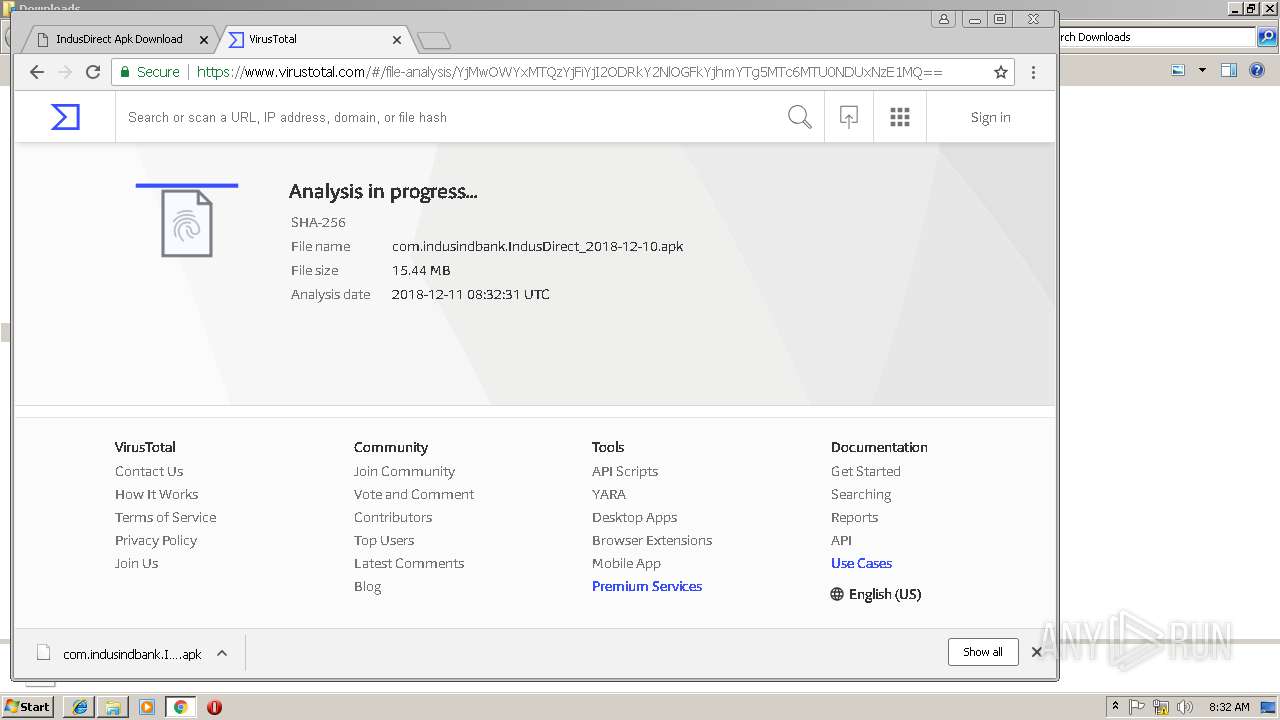Viewport: 1280px width, 720px height.
Task: Open the file explorer taskbar icon
Action: (113, 707)
